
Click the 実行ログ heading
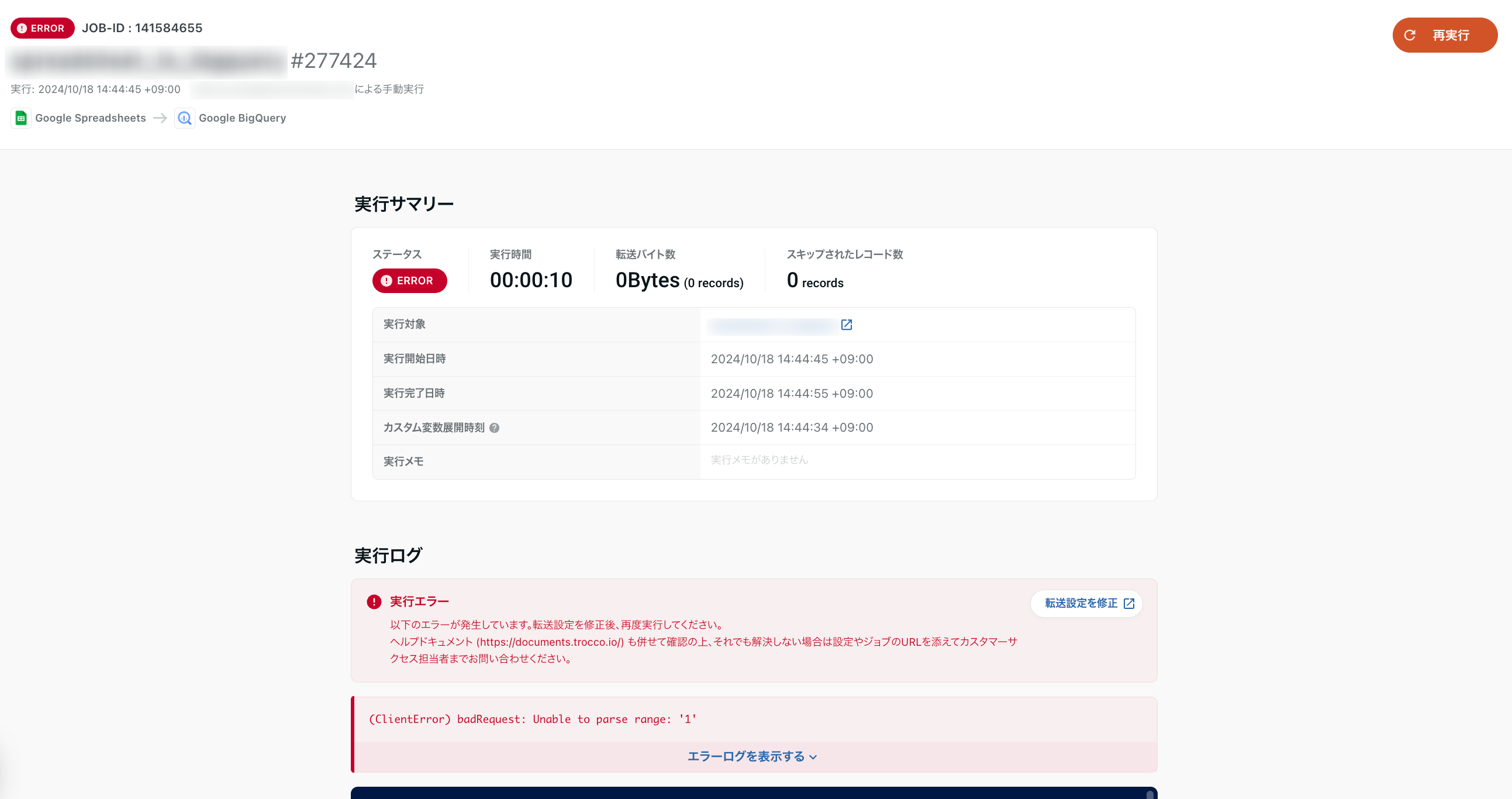pyautogui.click(x=388, y=555)
